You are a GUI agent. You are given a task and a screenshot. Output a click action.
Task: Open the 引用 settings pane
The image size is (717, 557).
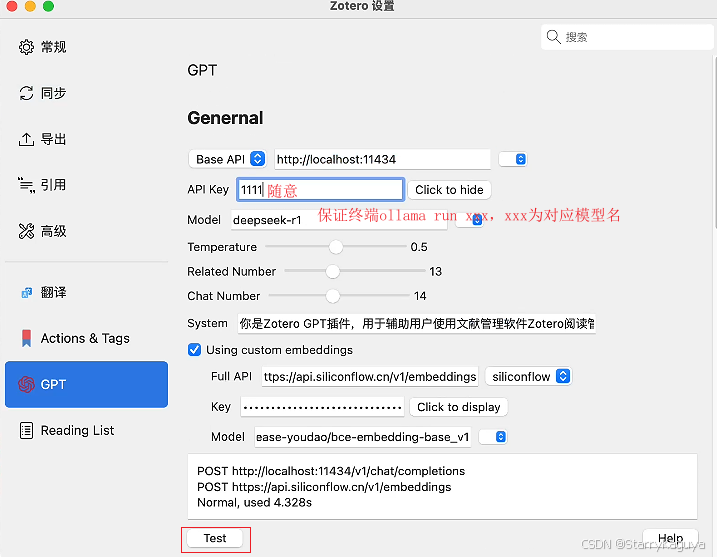coord(86,185)
